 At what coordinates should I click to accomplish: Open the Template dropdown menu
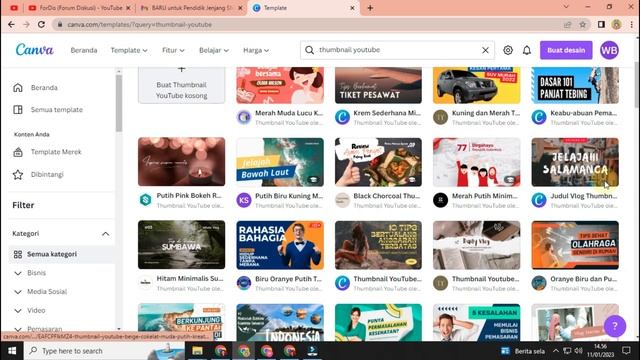tap(129, 50)
